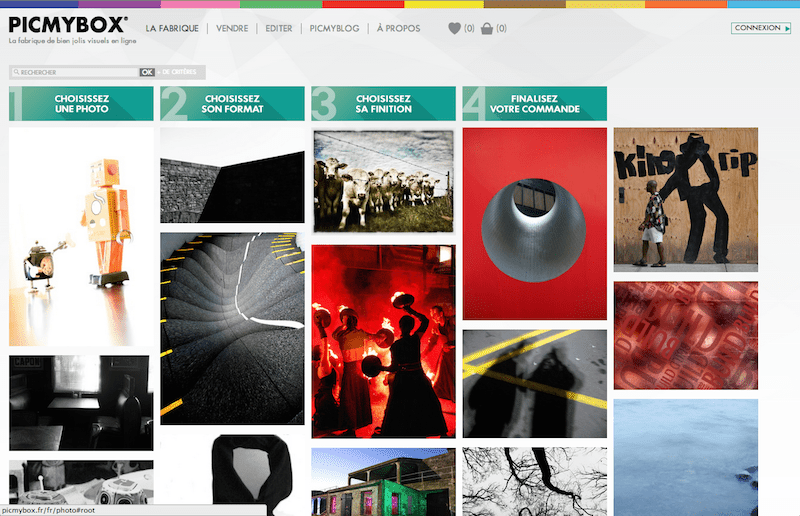Select step 2 Choisissez son format
The height and width of the screenshot is (516, 800).
tap(233, 103)
